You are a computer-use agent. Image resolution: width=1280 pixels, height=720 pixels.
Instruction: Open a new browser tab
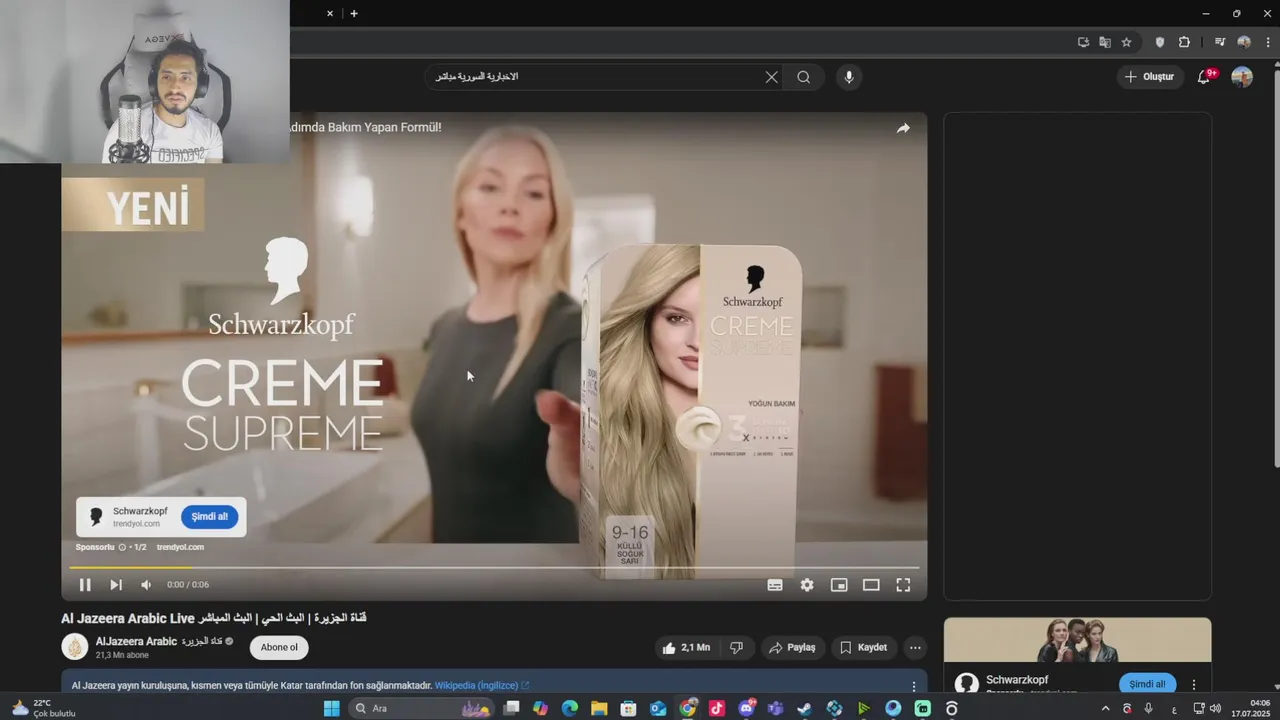354,13
